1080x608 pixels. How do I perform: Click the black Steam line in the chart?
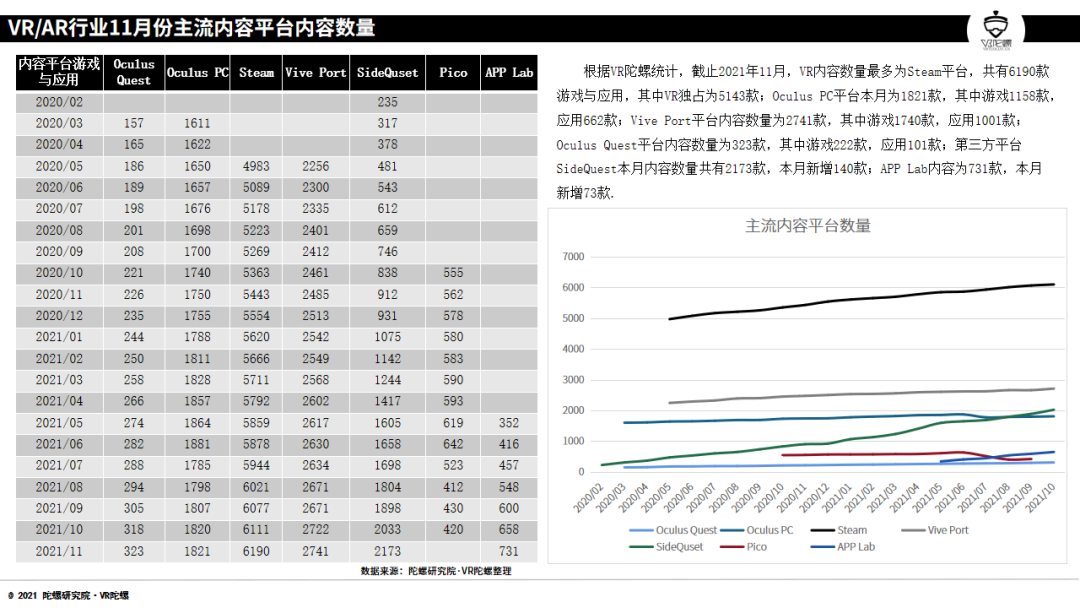click(x=861, y=299)
